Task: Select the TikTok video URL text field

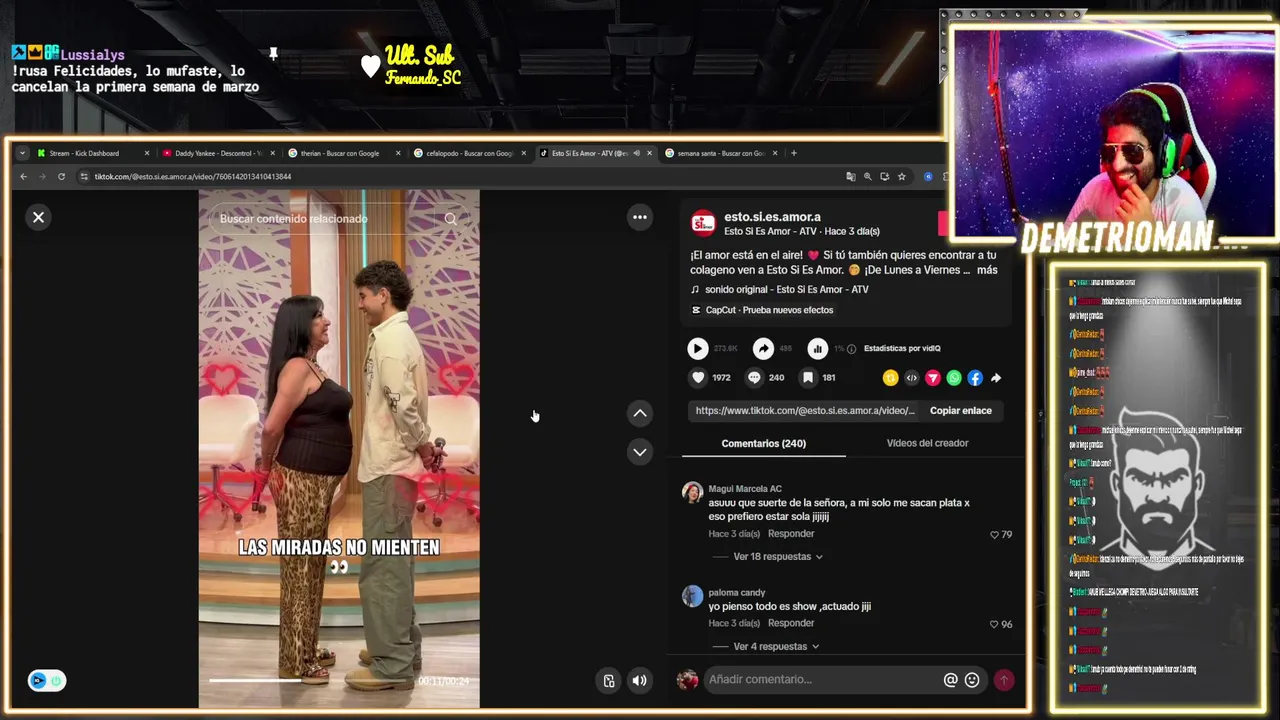Action: [805, 411]
